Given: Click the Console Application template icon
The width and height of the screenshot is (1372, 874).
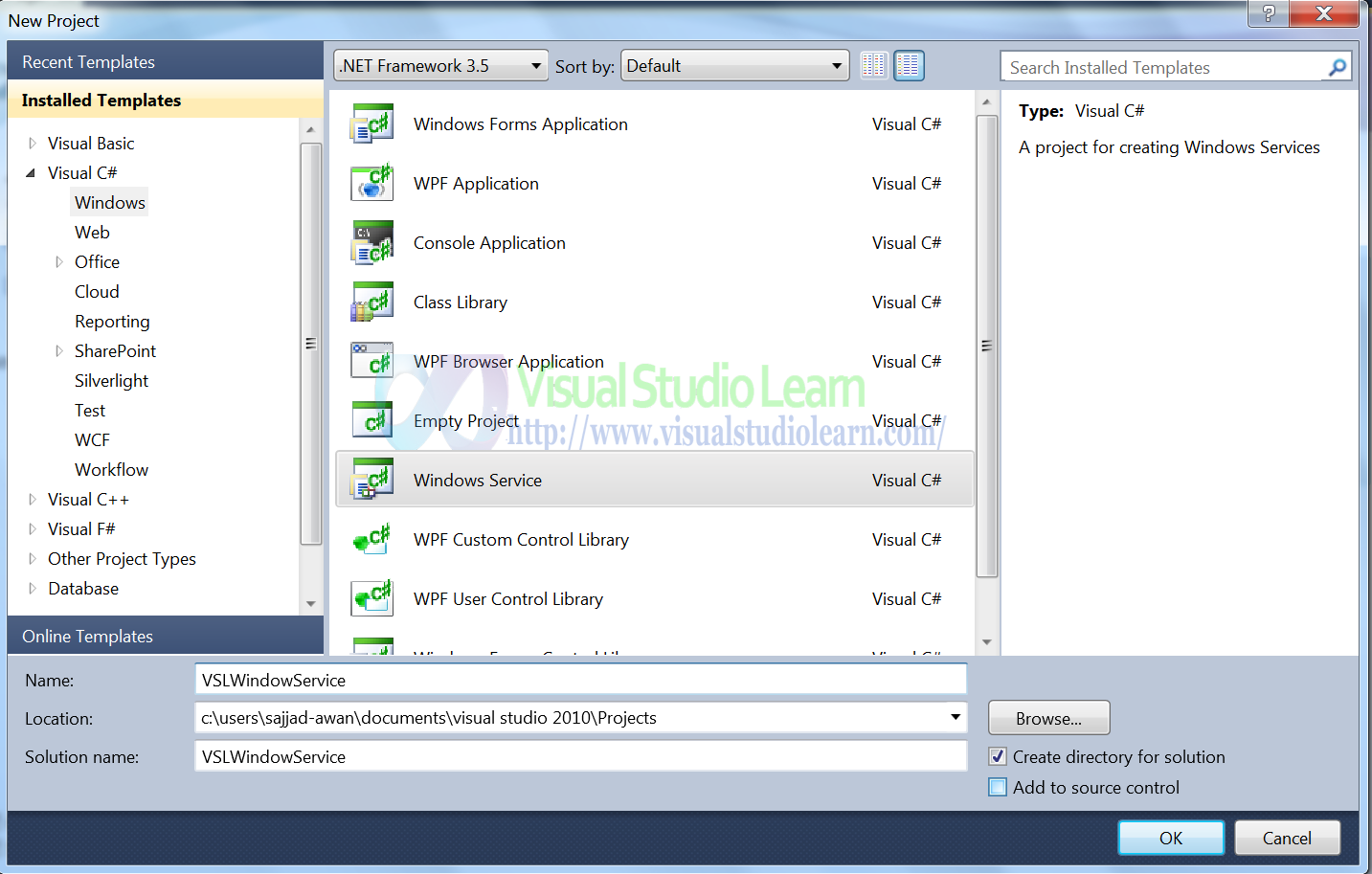Looking at the screenshot, I should [371, 243].
